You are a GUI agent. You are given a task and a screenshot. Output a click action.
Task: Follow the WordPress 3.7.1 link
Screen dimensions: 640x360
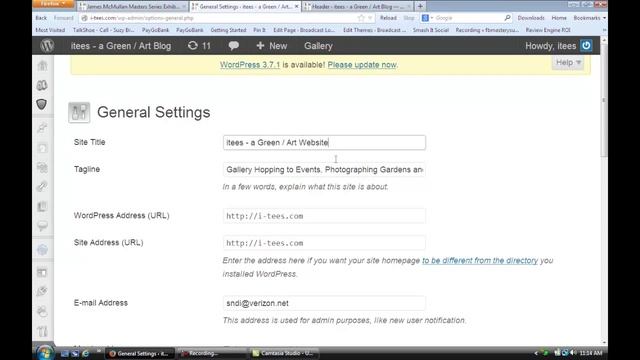[250, 64]
